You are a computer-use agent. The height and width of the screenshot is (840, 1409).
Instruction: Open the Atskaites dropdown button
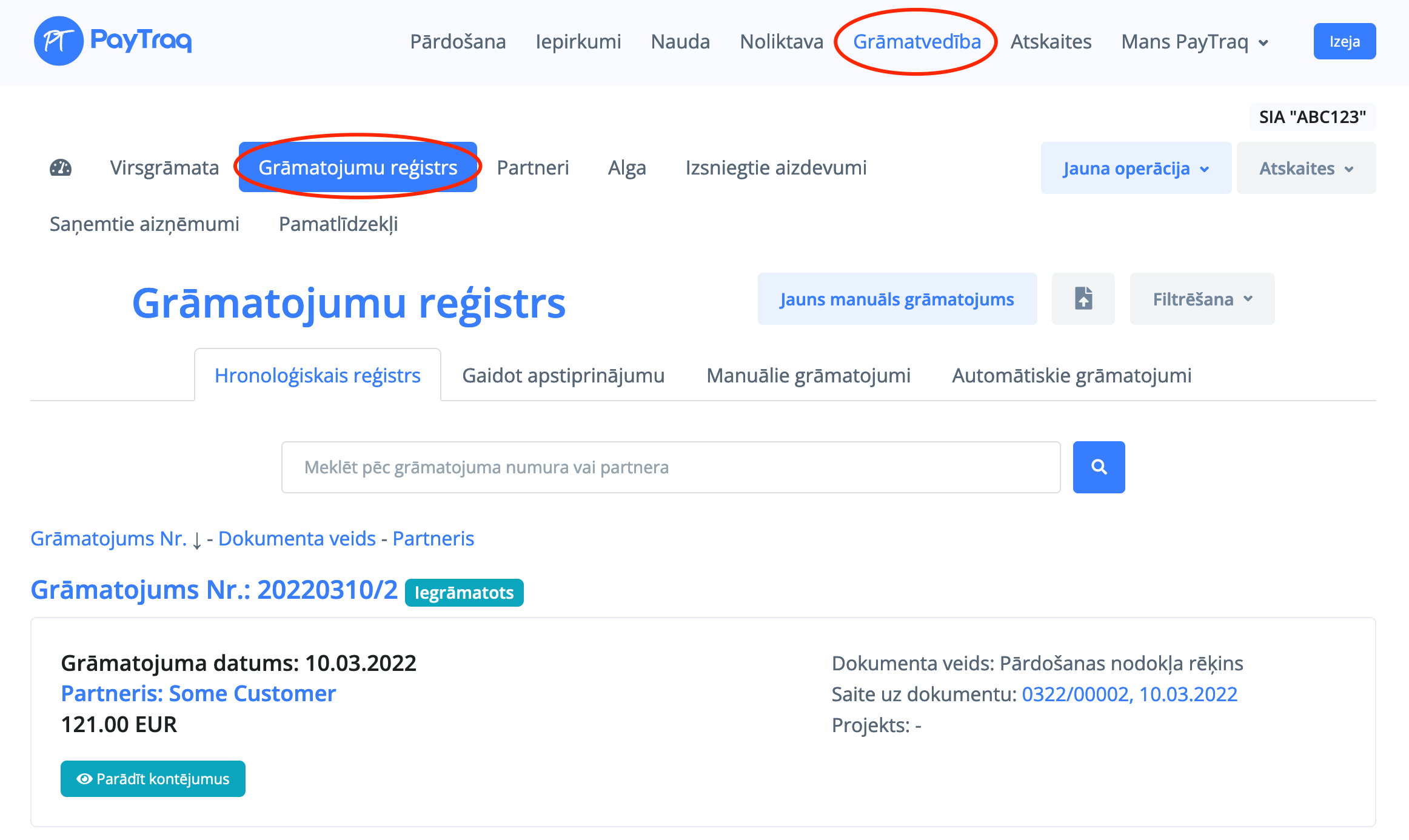(1306, 168)
